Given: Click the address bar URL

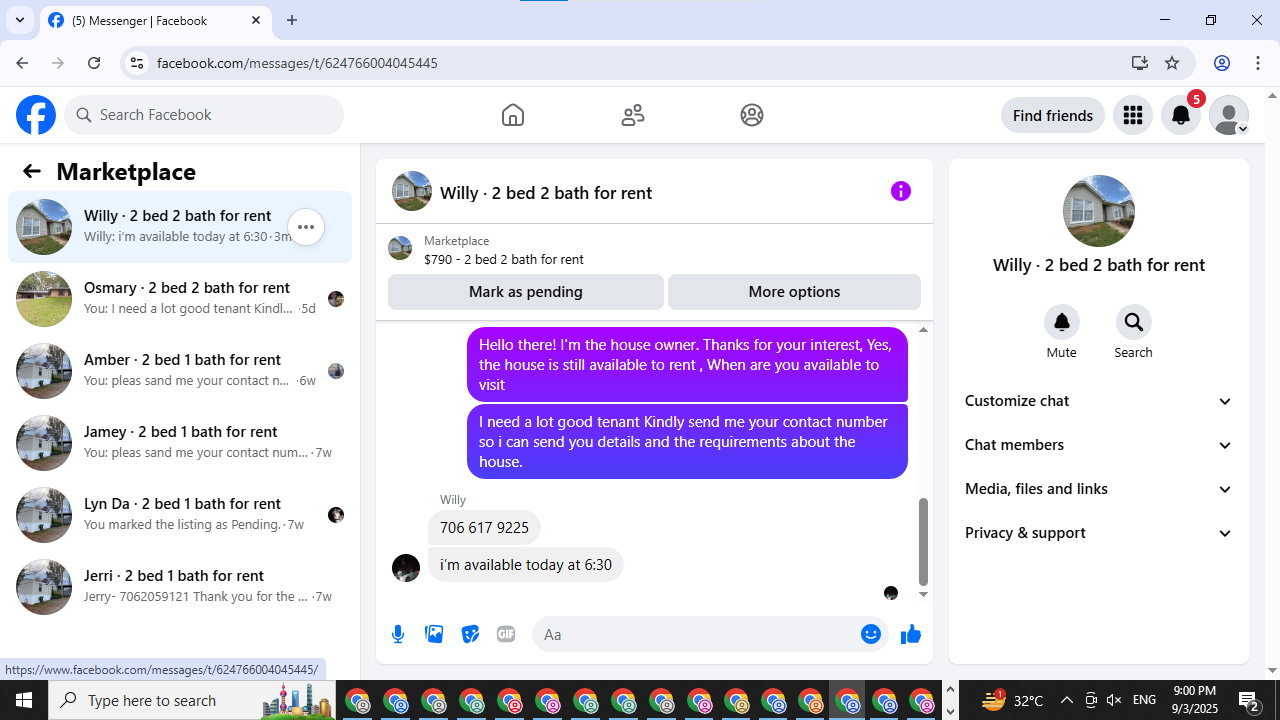Looking at the screenshot, I should (297, 63).
